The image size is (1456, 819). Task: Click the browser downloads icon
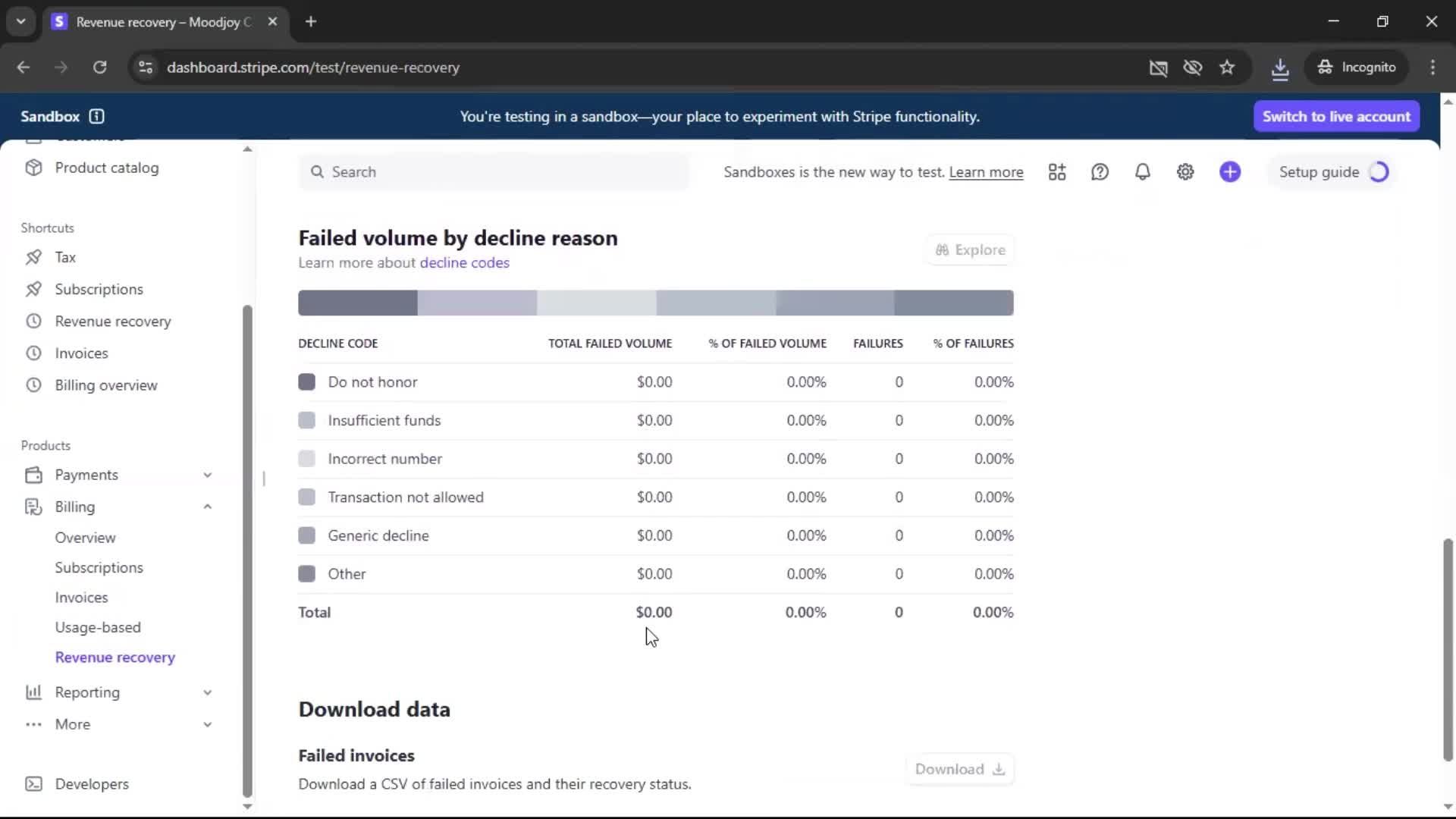tap(1280, 67)
